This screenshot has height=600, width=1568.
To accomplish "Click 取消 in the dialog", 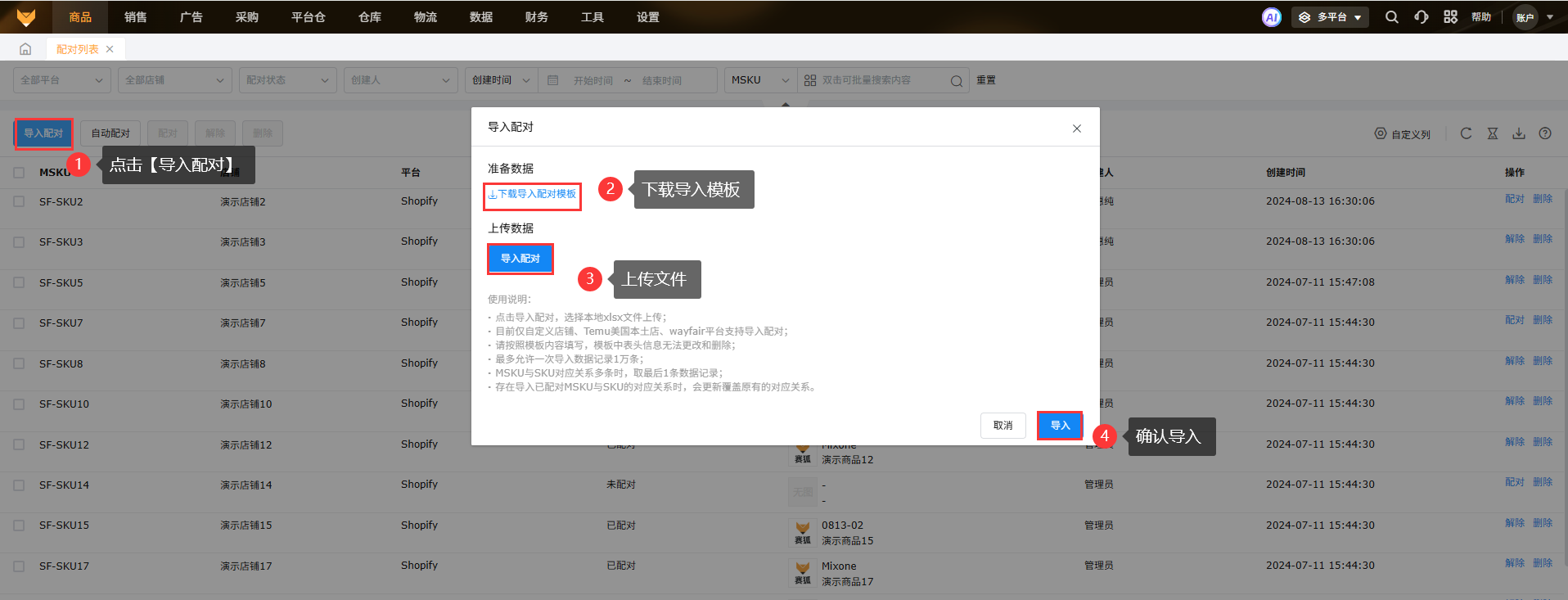I will click(x=1003, y=426).
